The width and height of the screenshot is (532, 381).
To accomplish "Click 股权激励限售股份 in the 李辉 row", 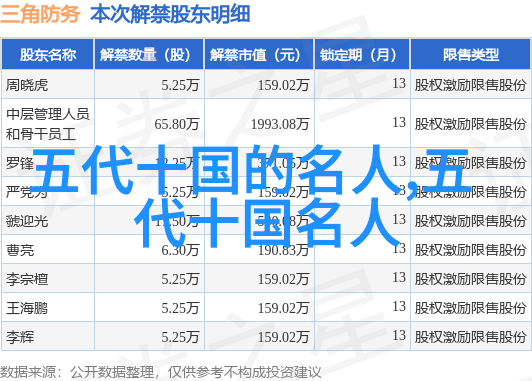I will pyautogui.click(x=470, y=337).
